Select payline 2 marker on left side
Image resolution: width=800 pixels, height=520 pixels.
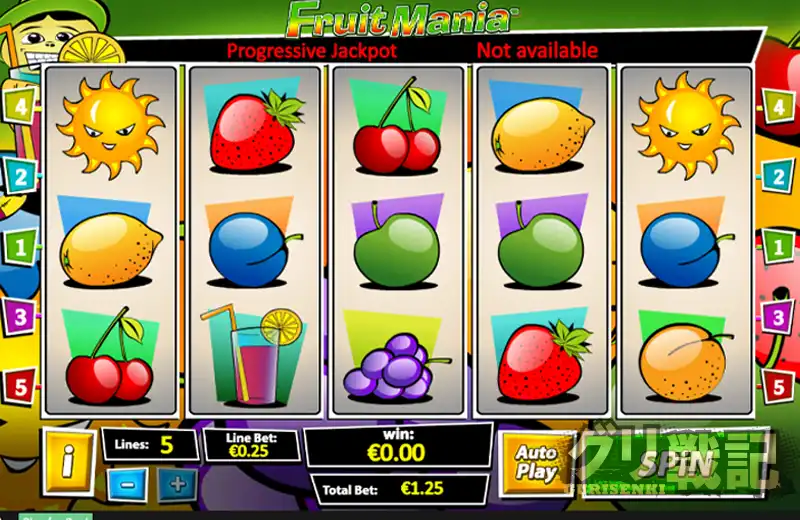tap(20, 176)
